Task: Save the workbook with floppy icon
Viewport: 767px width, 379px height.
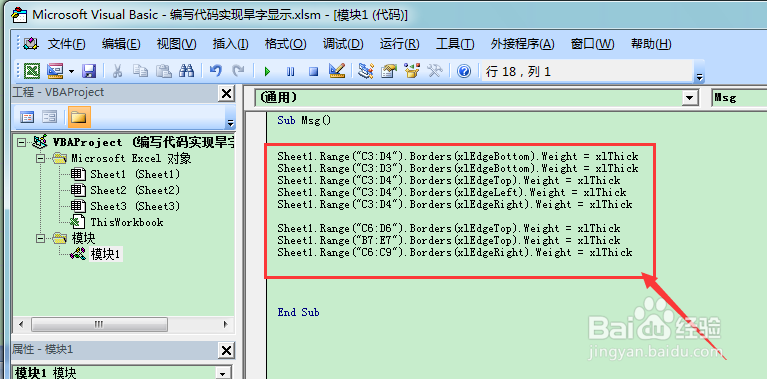Action: (89, 71)
